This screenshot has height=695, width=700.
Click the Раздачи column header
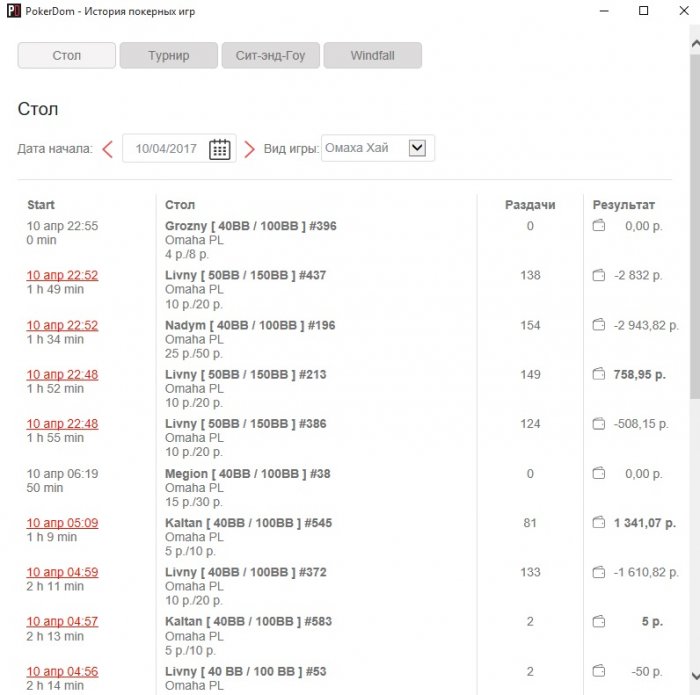530,205
